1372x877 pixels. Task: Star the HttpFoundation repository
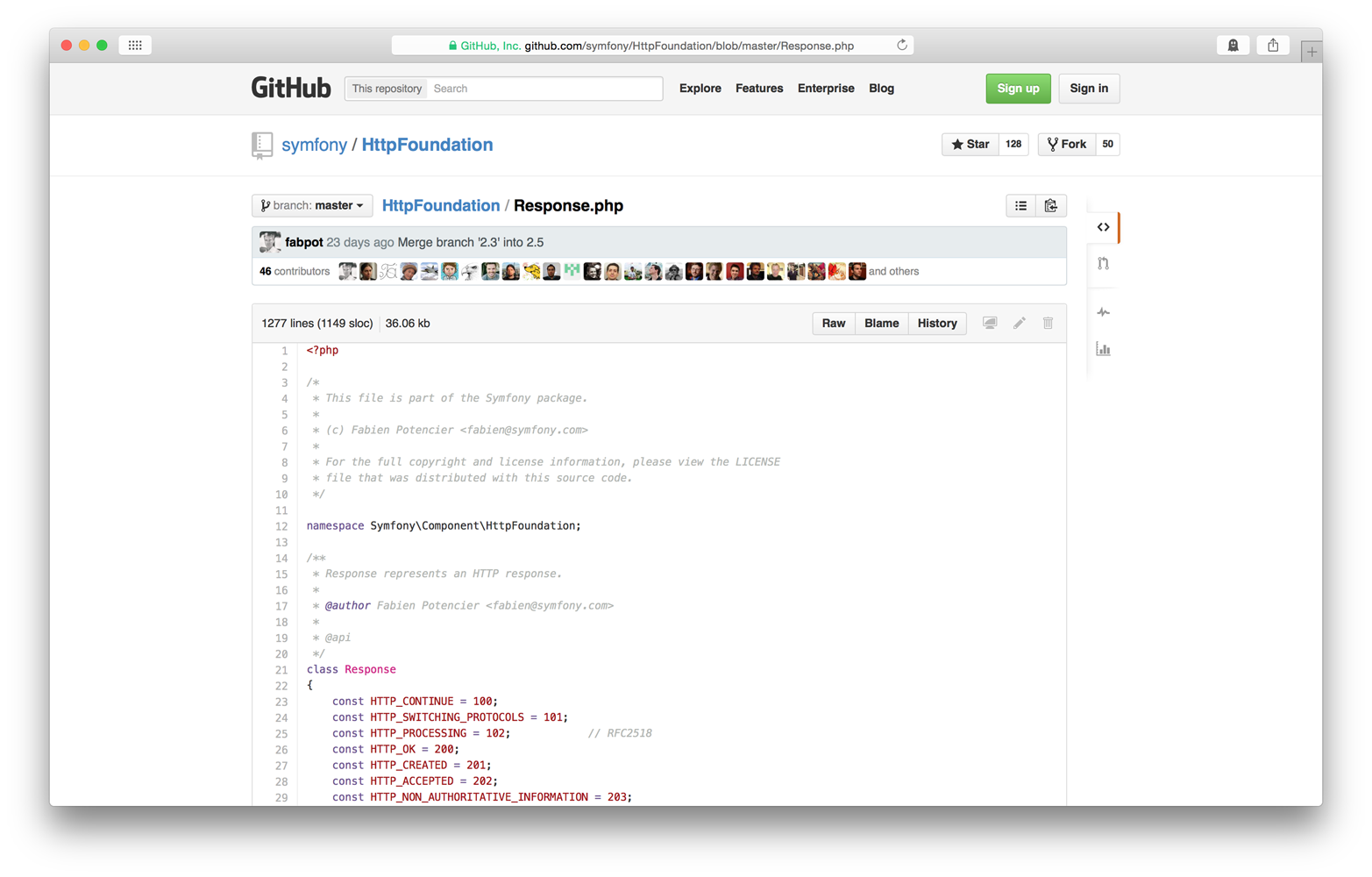[970, 144]
